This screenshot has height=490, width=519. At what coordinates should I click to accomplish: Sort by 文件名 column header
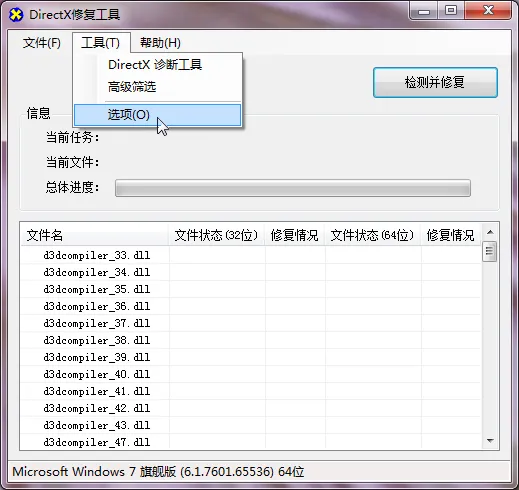95,235
